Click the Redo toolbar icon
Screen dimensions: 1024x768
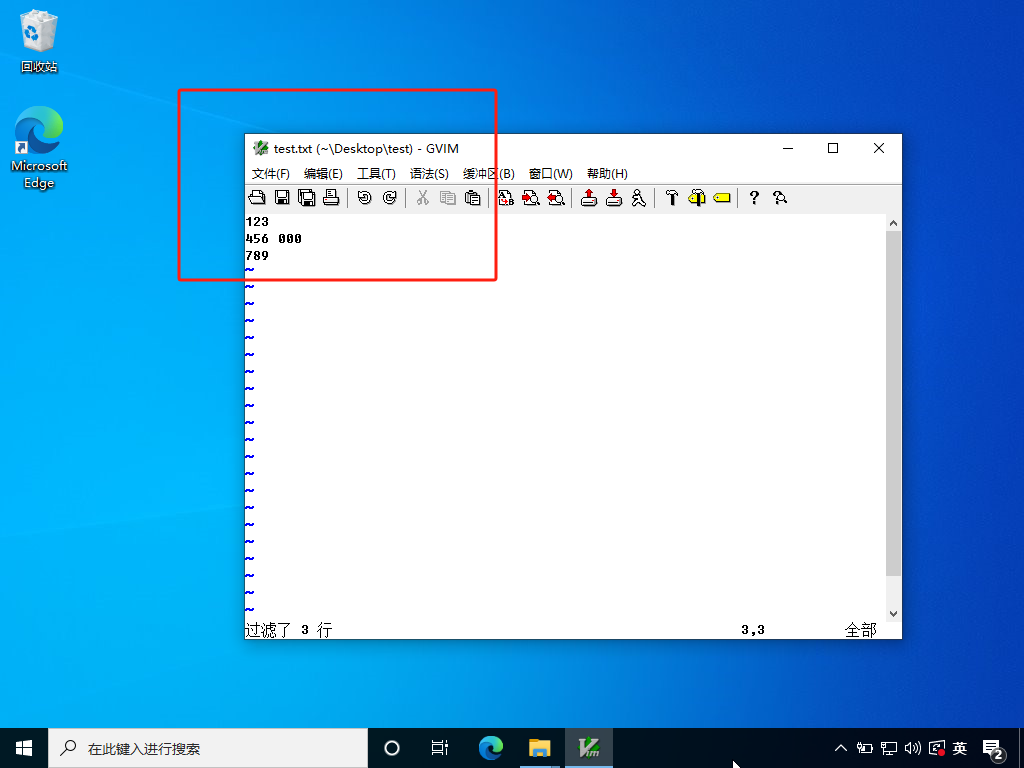389,198
